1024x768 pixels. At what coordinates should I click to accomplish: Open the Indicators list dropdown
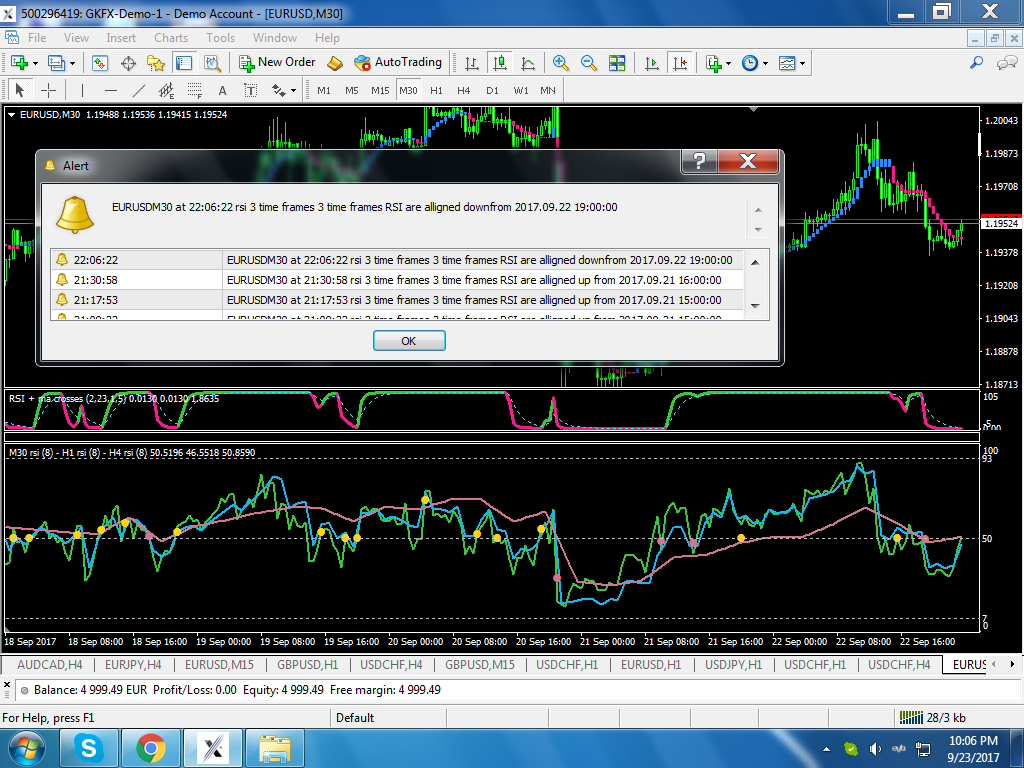coord(717,63)
